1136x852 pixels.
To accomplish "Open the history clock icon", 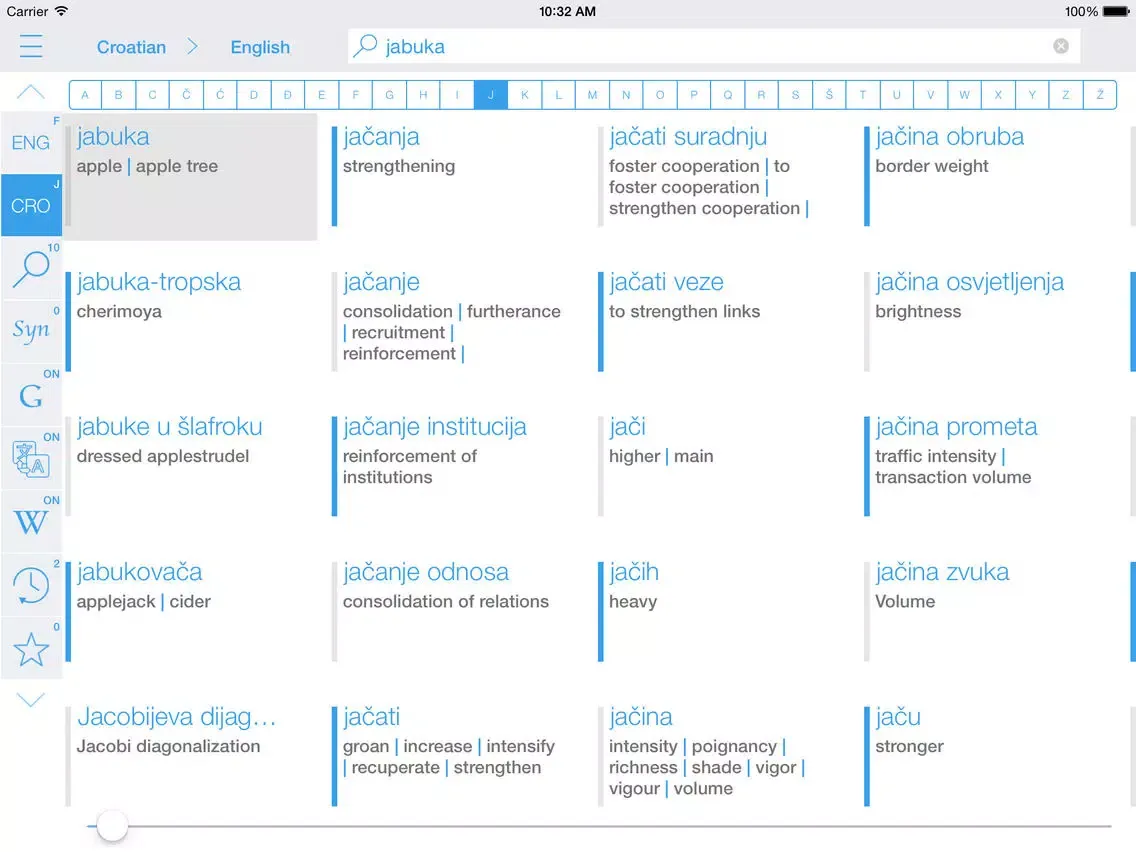I will pos(31,585).
